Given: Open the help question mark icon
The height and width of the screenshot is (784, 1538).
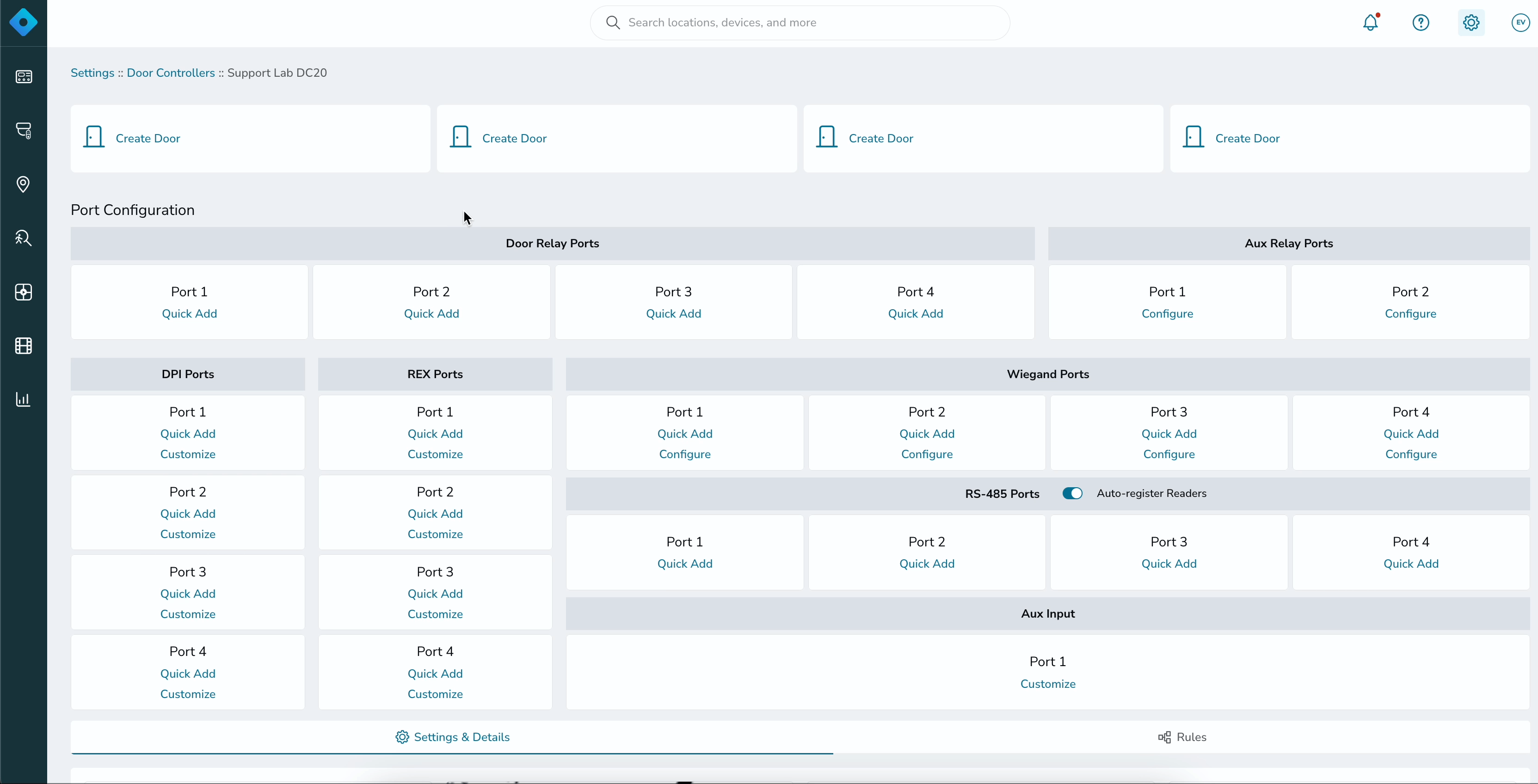Looking at the screenshot, I should click(x=1421, y=23).
